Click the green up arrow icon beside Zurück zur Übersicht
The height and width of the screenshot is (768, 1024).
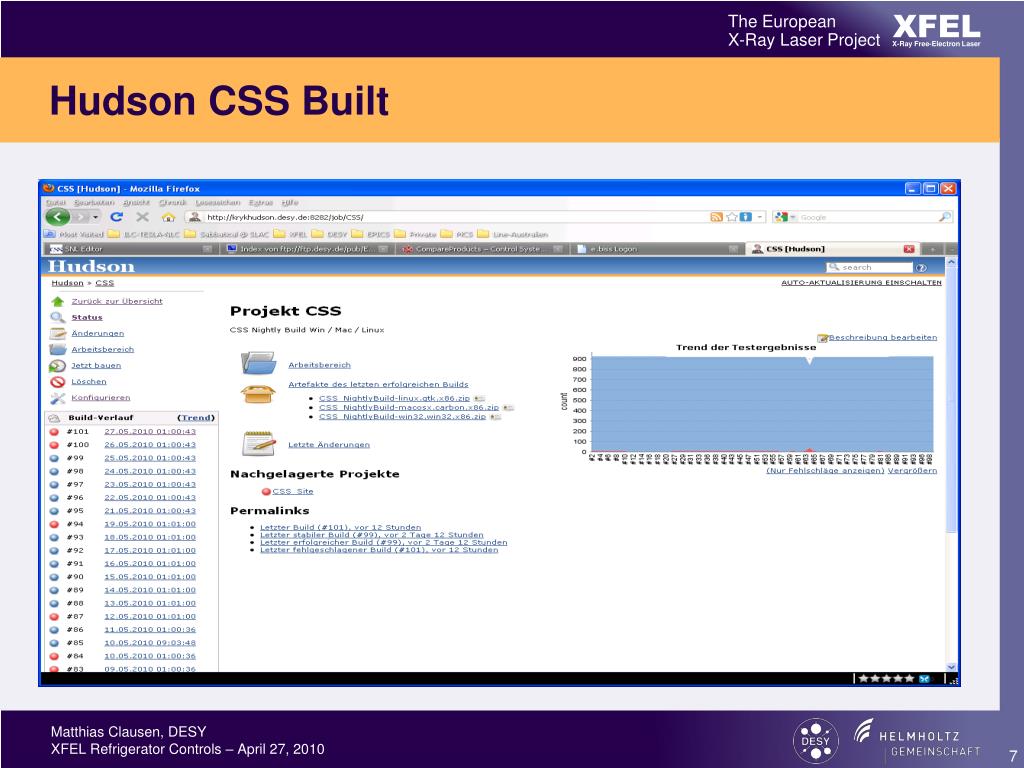click(x=57, y=301)
